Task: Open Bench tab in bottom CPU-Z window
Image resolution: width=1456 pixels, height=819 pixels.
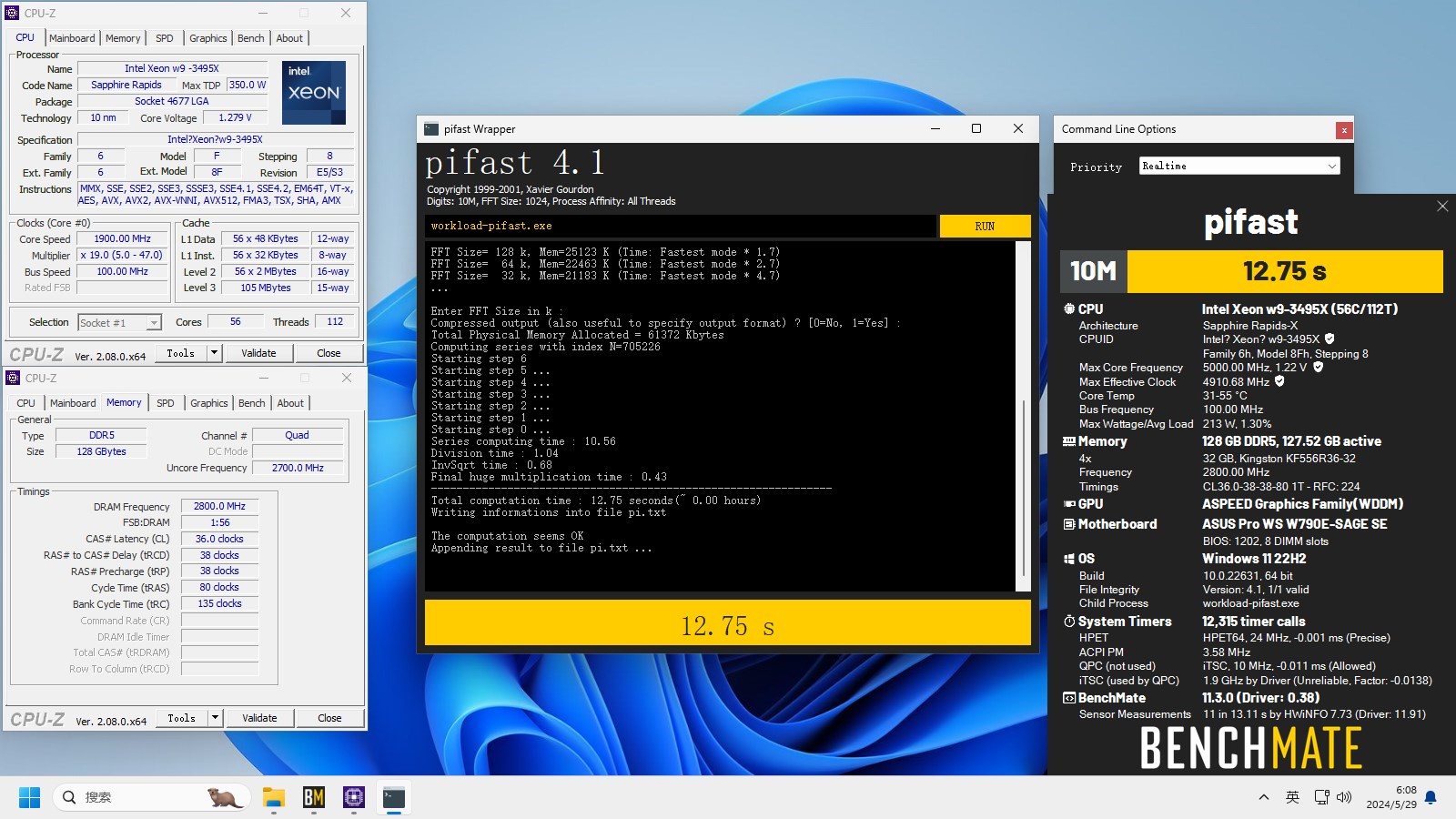Action: [x=252, y=403]
